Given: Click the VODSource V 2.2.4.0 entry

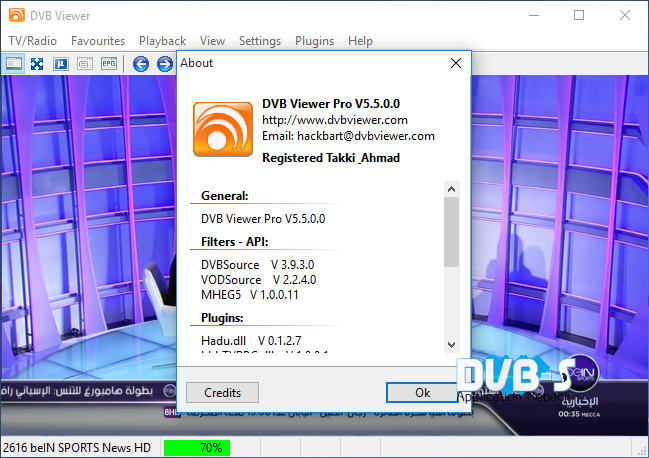Looking at the screenshot, I should pyautogui.click(x=258, y=280).
